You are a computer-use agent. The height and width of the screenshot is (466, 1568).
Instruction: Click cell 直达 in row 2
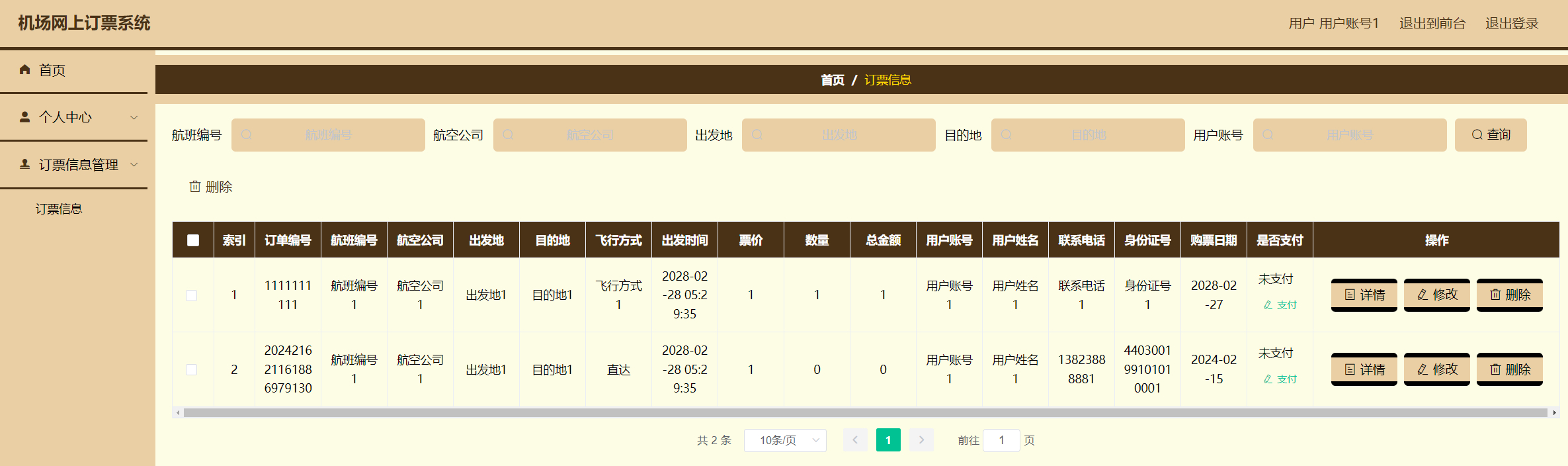(618, 369)
